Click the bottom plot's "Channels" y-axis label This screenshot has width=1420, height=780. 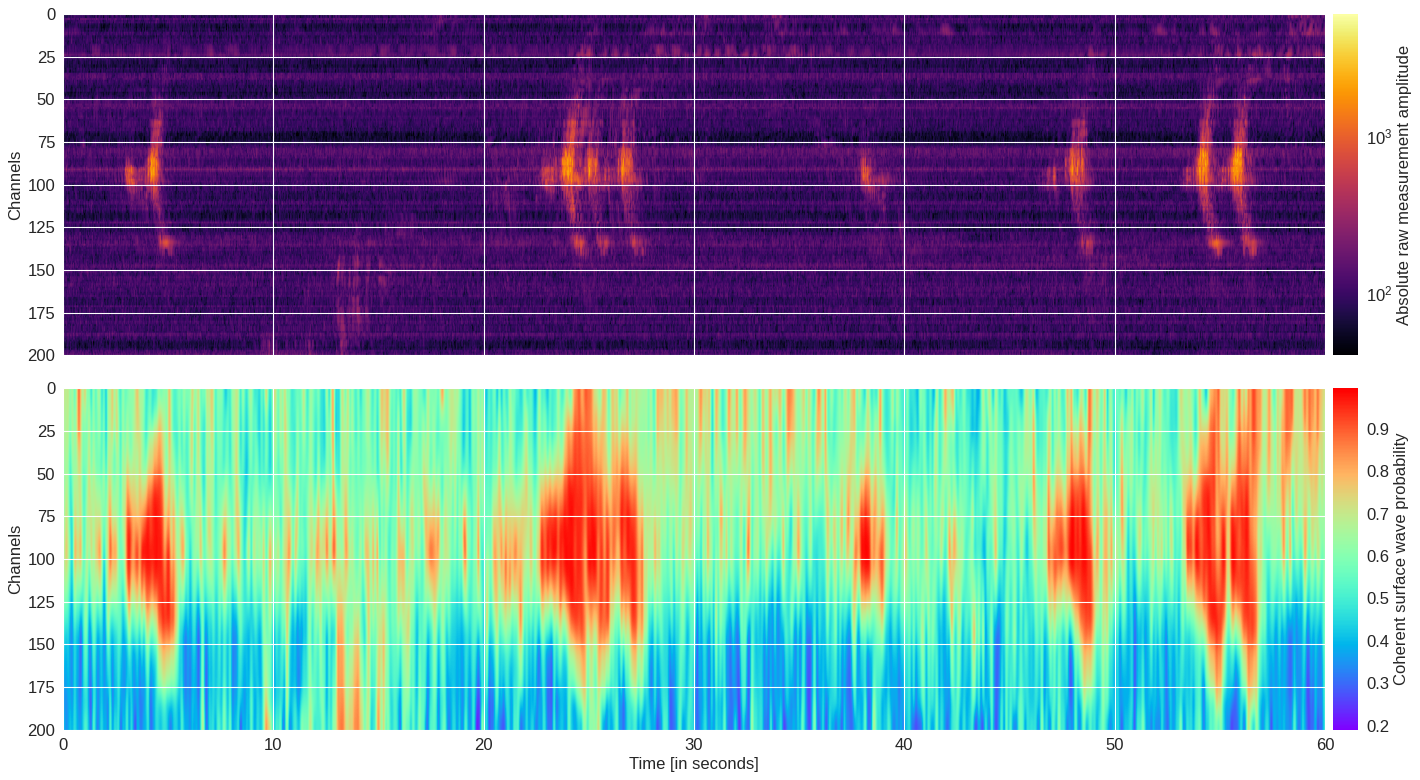[x=14, y=559]
